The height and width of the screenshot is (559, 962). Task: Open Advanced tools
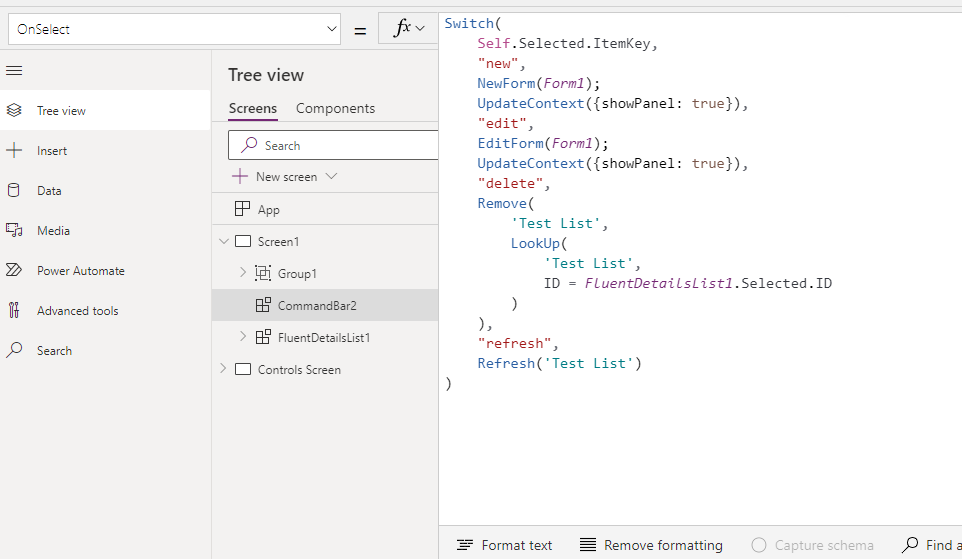pyautogui.click(x=77, y=311)
